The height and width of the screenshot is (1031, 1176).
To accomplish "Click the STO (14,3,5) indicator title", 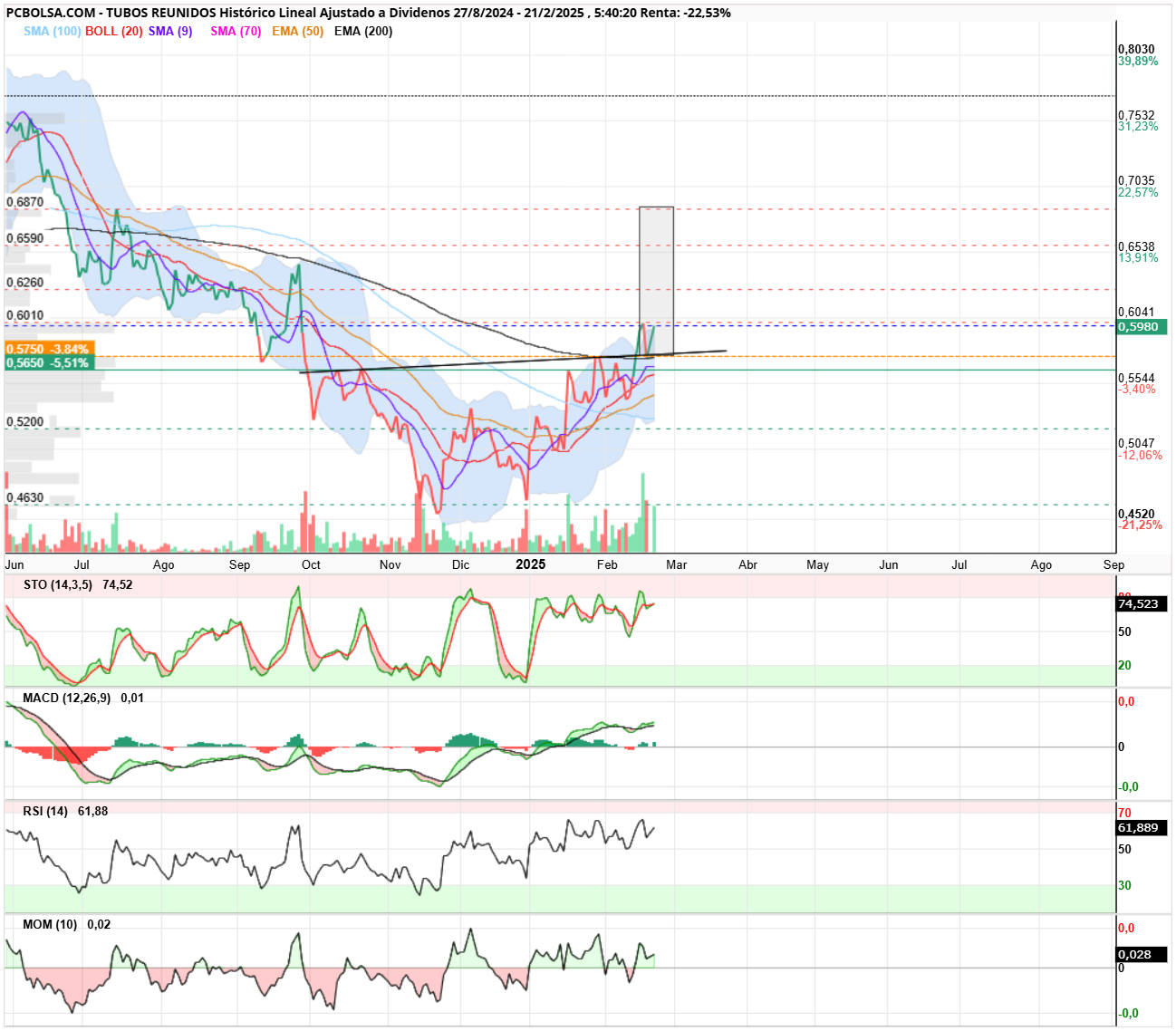I will pyautogui.click(x=58, y=584).
